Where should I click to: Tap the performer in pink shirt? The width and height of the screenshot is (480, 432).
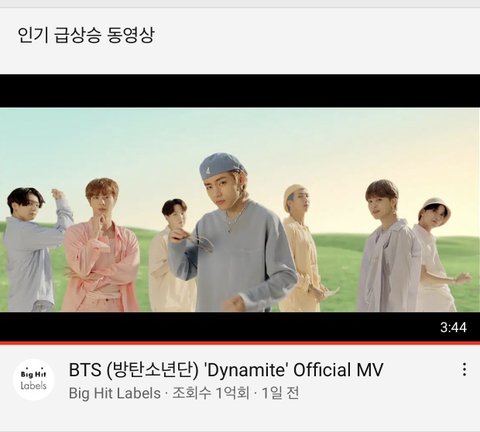pyautogui.click(x=102, y=245)
